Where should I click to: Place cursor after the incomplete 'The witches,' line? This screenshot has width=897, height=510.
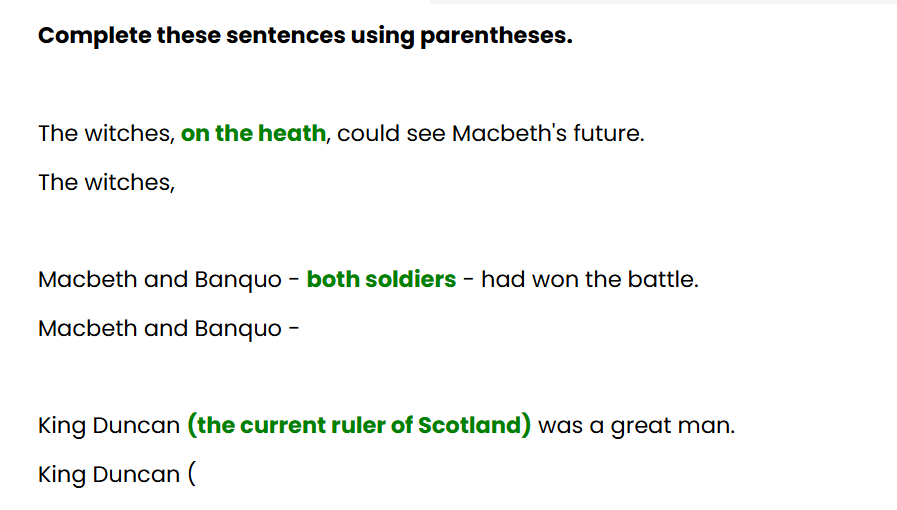176,183
